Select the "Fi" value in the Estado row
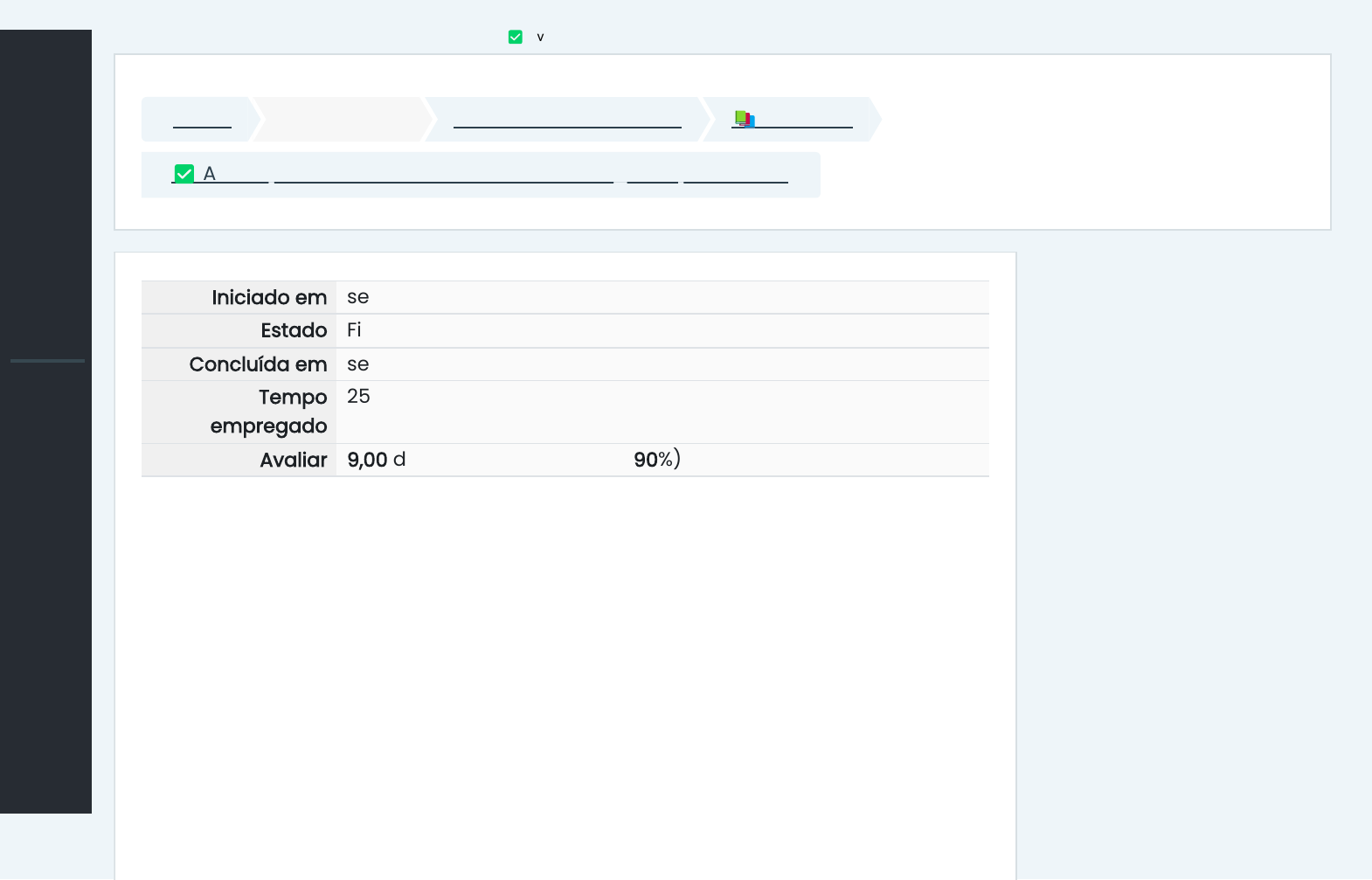1372x880 pixels. pyautogui.click(x=354, y=330)
